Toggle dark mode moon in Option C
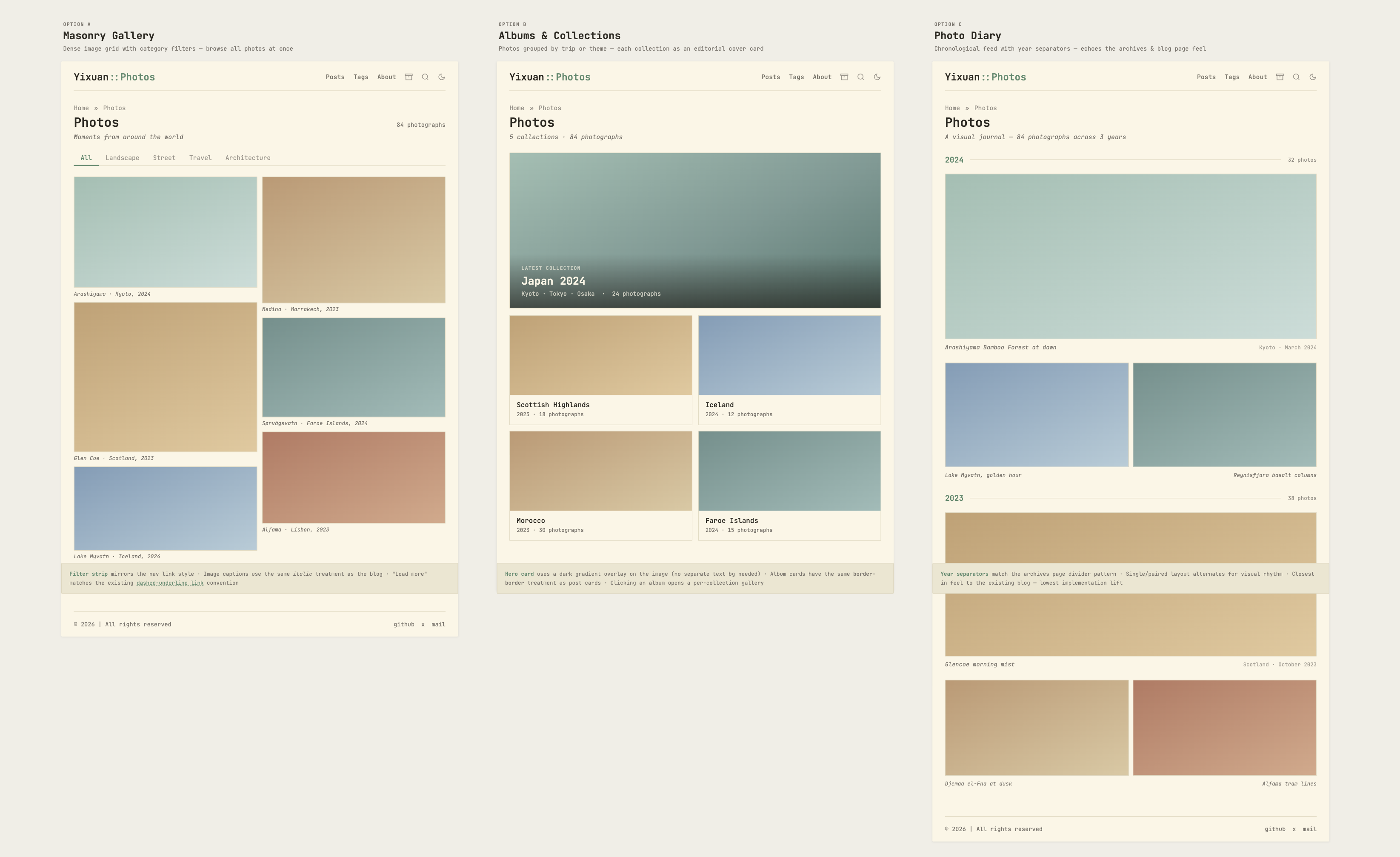Viewport: 1400px width, 857px height. [x=1313, y=77]
